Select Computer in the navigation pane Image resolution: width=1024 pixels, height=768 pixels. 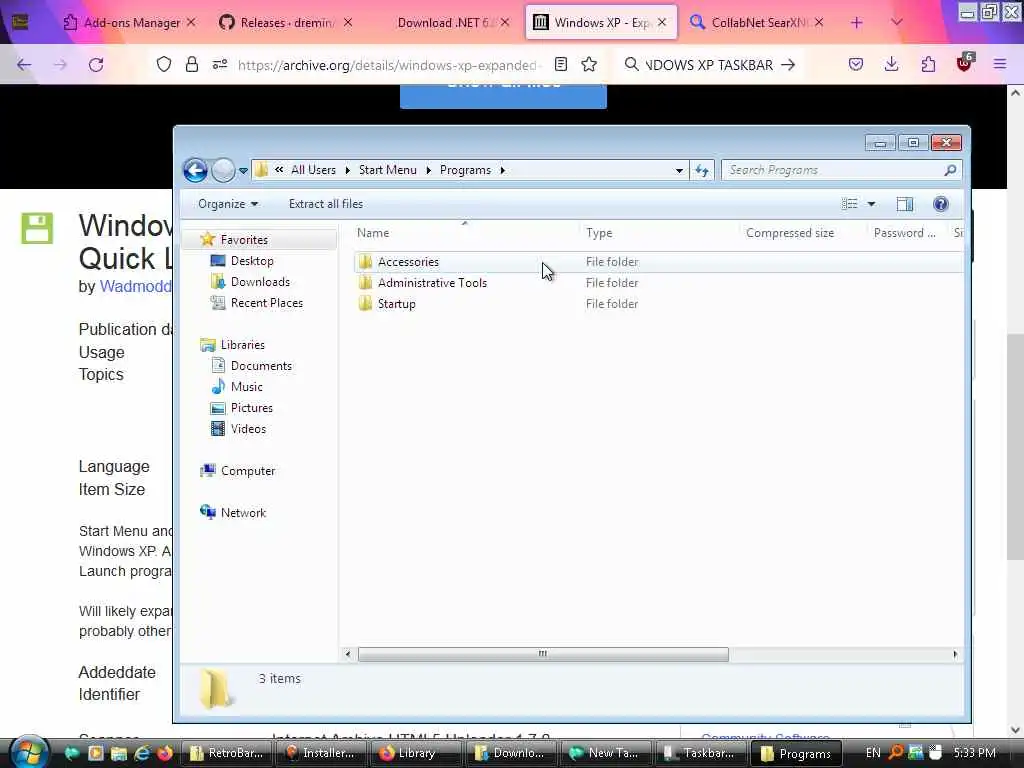(x=248, y=471)
